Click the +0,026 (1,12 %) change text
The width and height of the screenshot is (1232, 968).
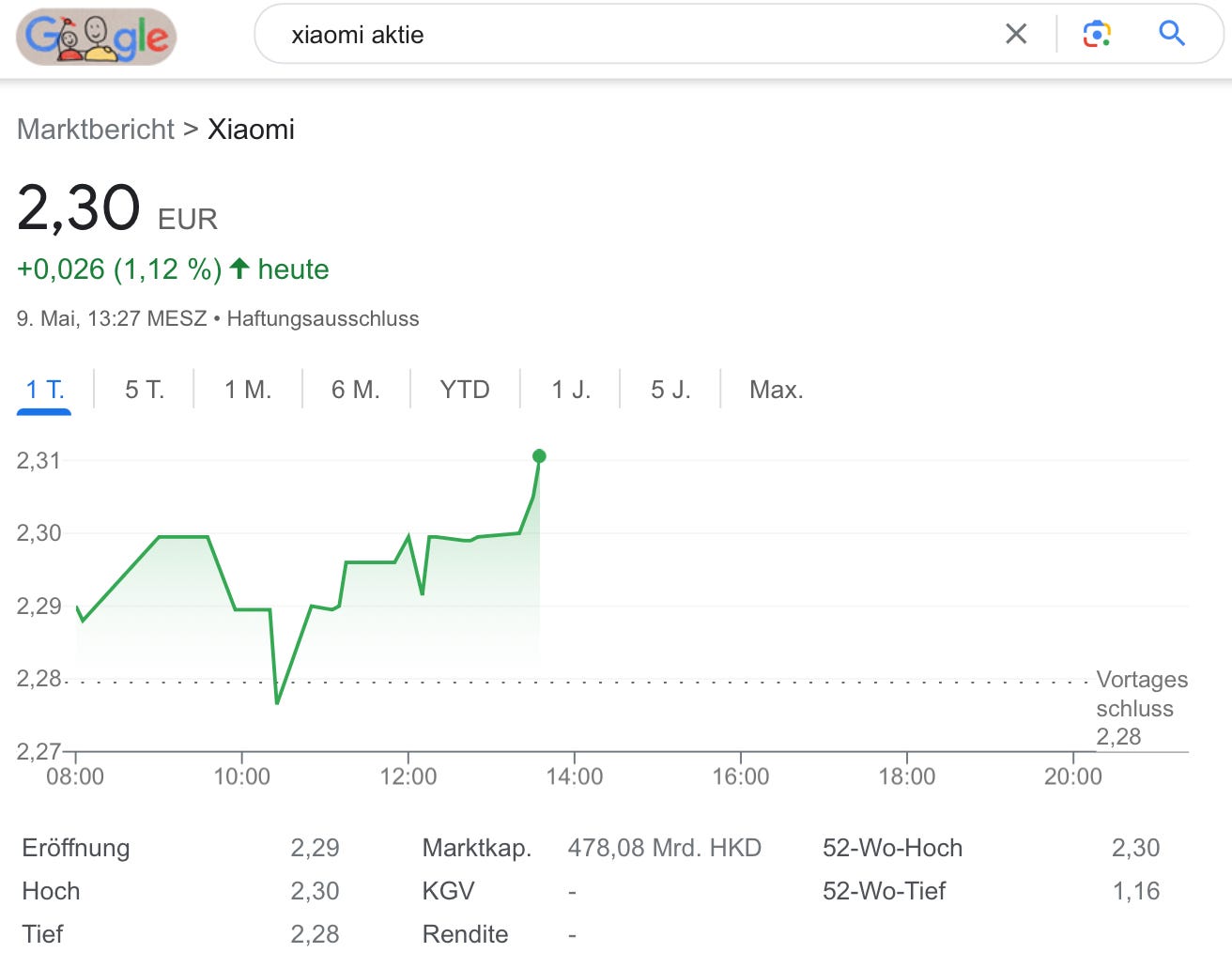(119, 269)
